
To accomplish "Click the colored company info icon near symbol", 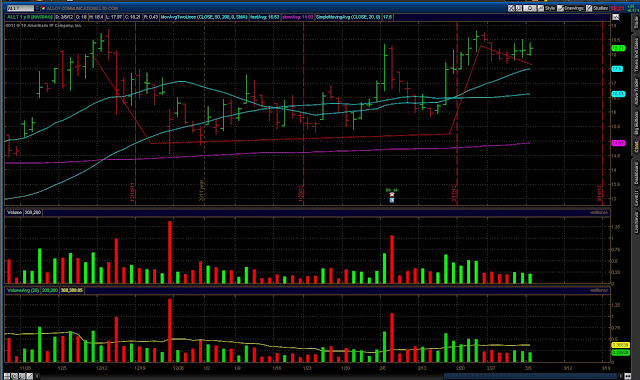I will coord(42,8).
